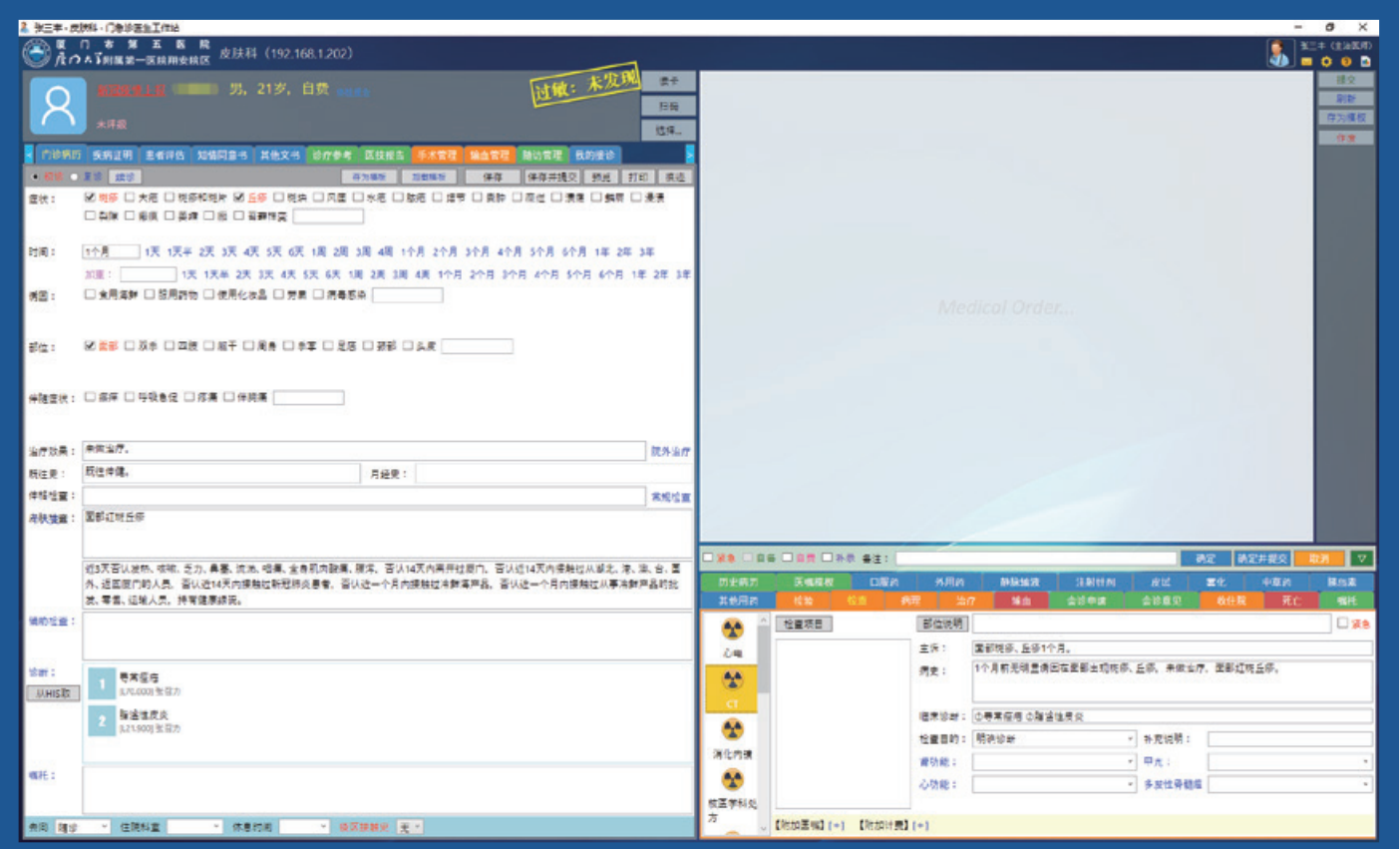Select the CT exam radiation icon
Screen dimensions: 1400x849
click(732, 682)
